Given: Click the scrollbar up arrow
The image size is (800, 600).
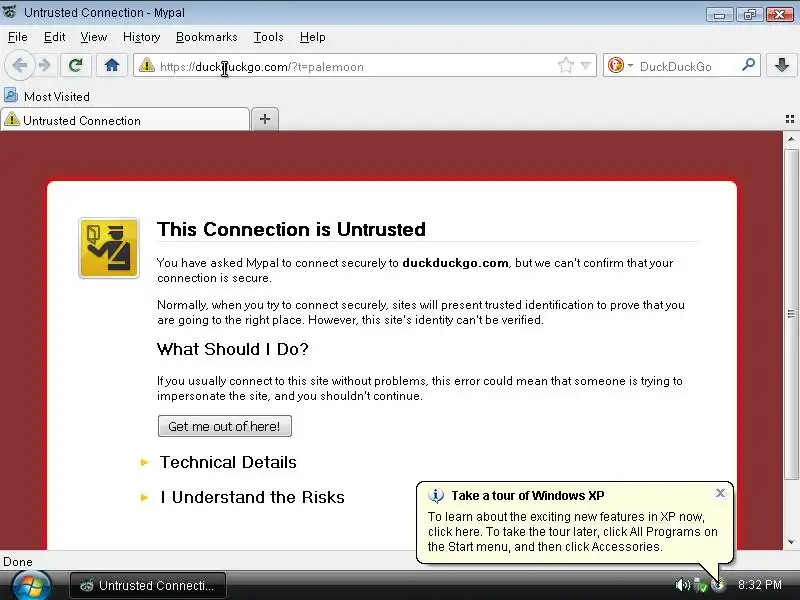Looking at the screenshot, I should tap(791, 139).
